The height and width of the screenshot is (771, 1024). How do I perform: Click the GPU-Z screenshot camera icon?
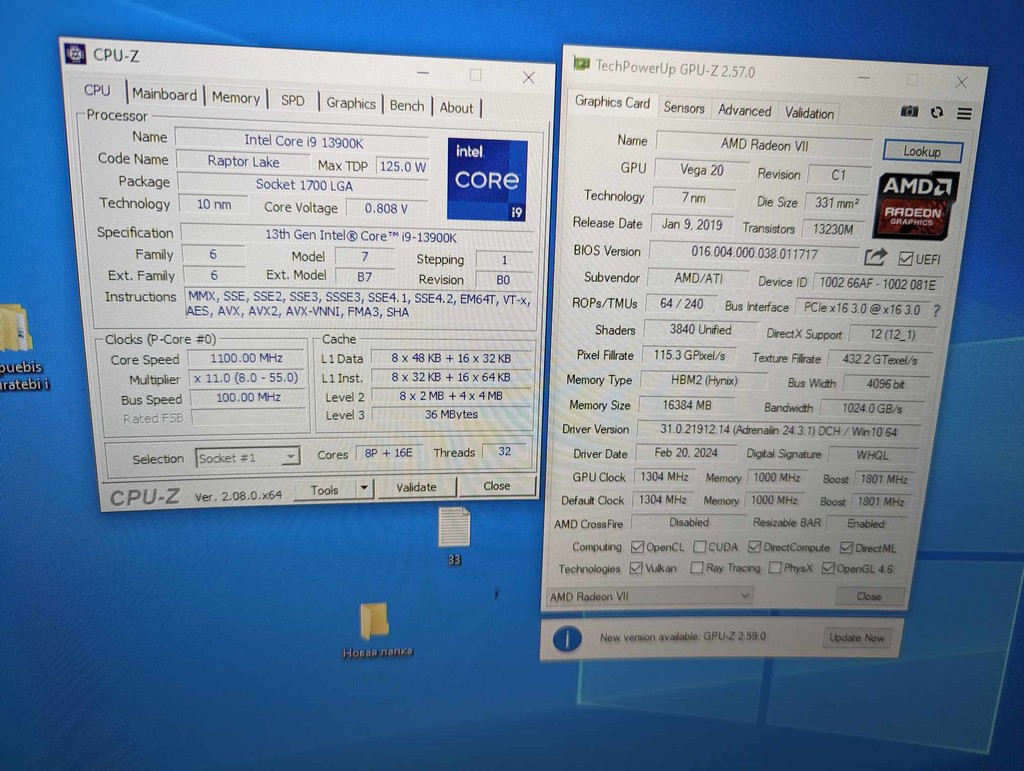point(909,112)
